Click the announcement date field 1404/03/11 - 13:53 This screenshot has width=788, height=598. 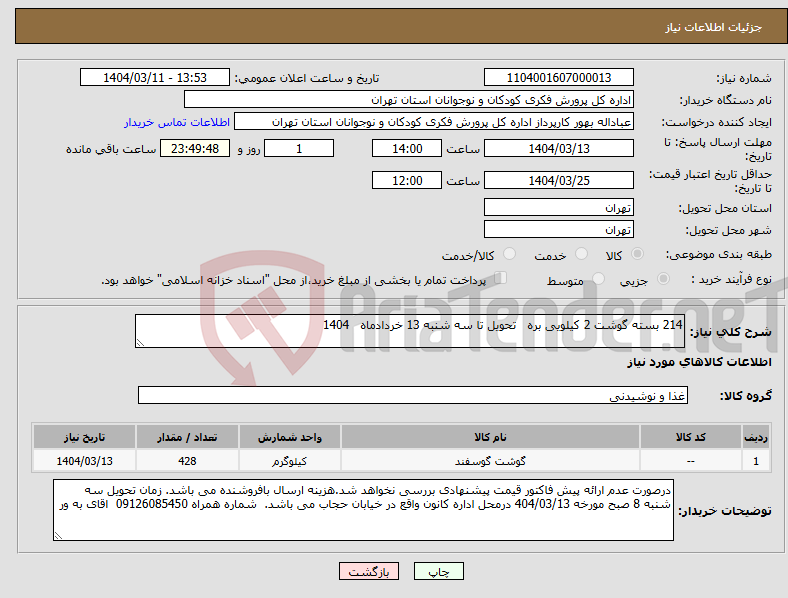pos(155,77)
